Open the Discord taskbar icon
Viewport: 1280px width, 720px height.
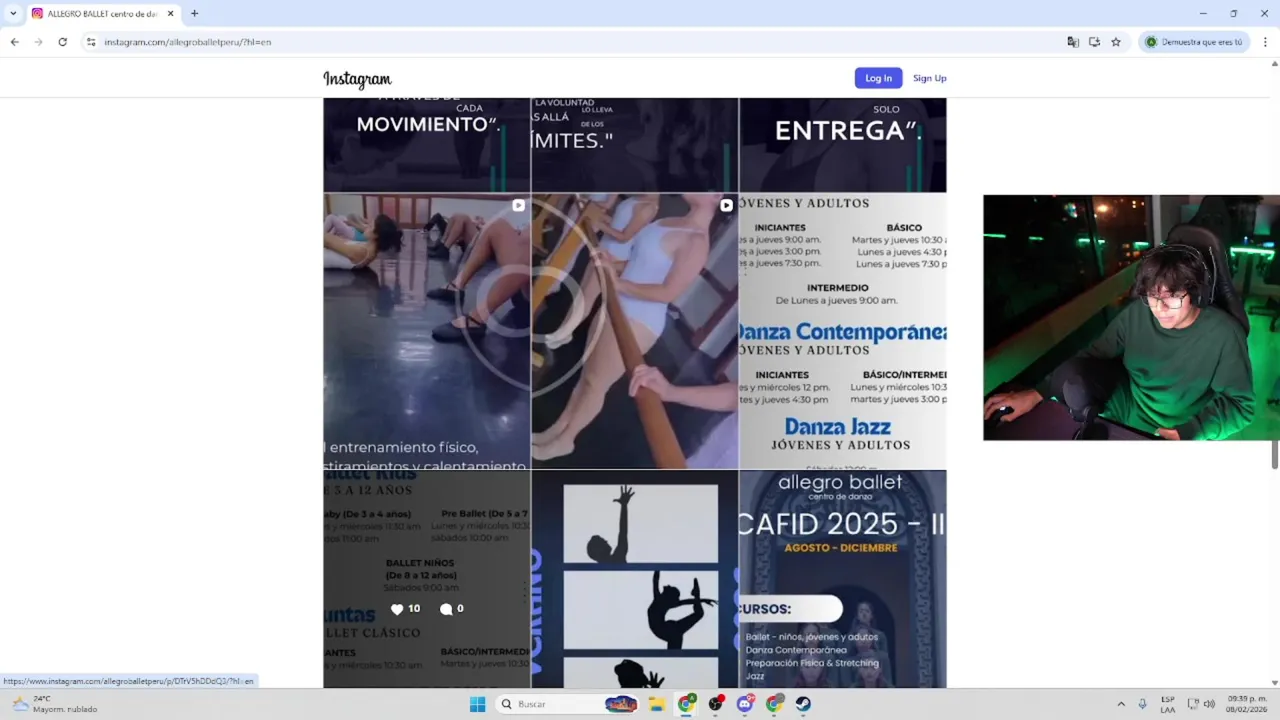(x=745, y=704)
